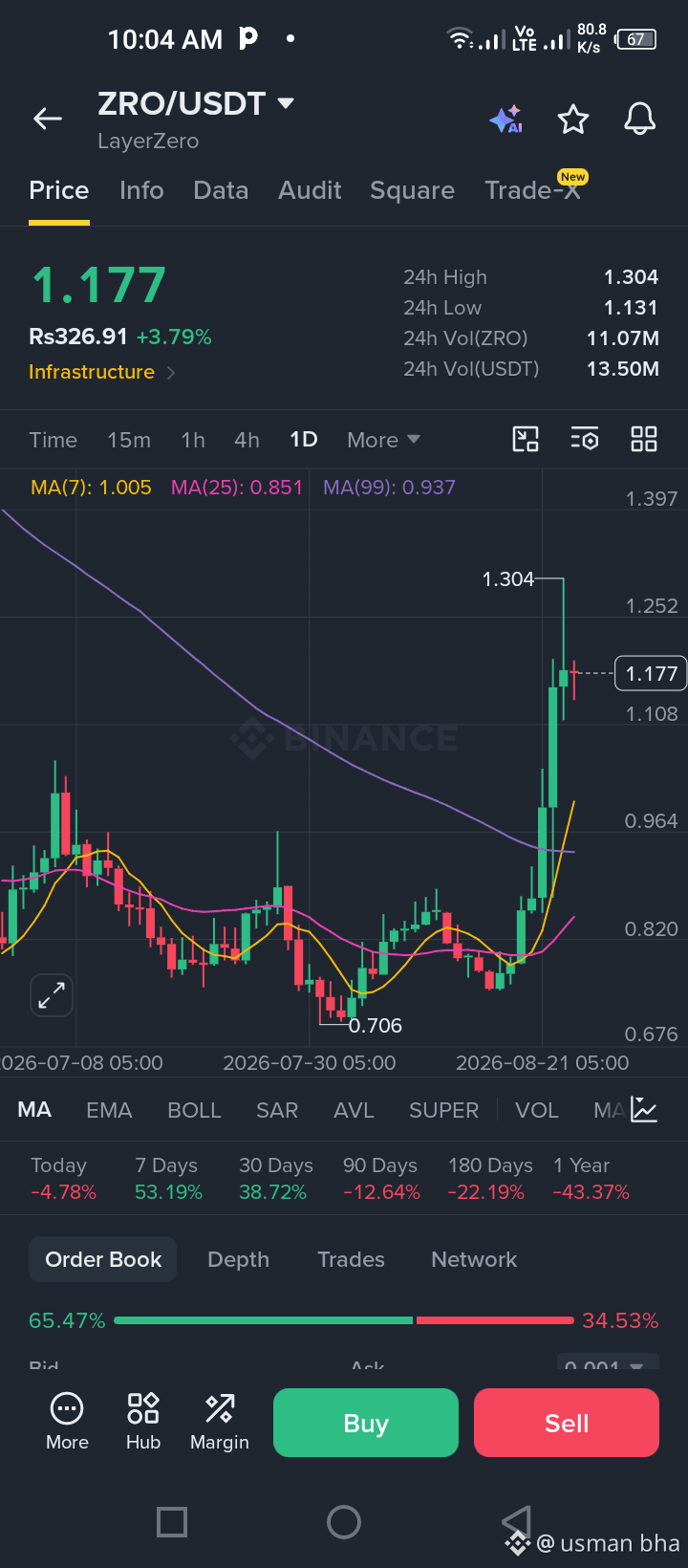Open the More menu icon at bottom
The width and height of the screenshot is (688, 1568).
[x=67, y=1422]
